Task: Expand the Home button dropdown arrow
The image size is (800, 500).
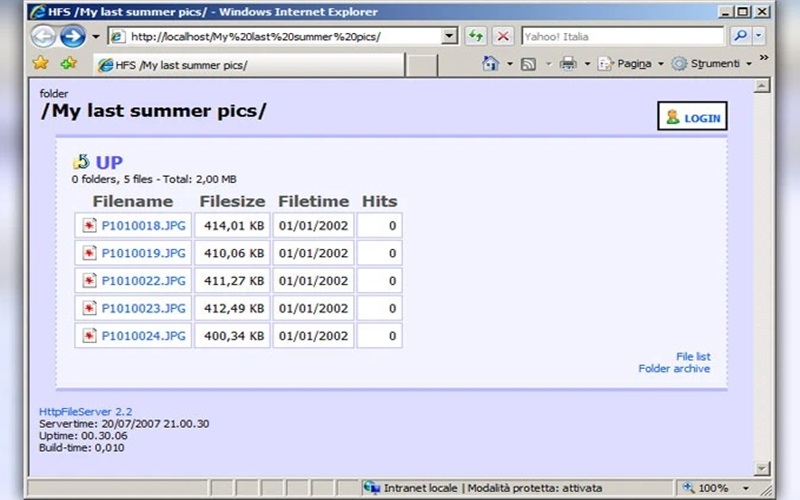Action: pos(509,64)
